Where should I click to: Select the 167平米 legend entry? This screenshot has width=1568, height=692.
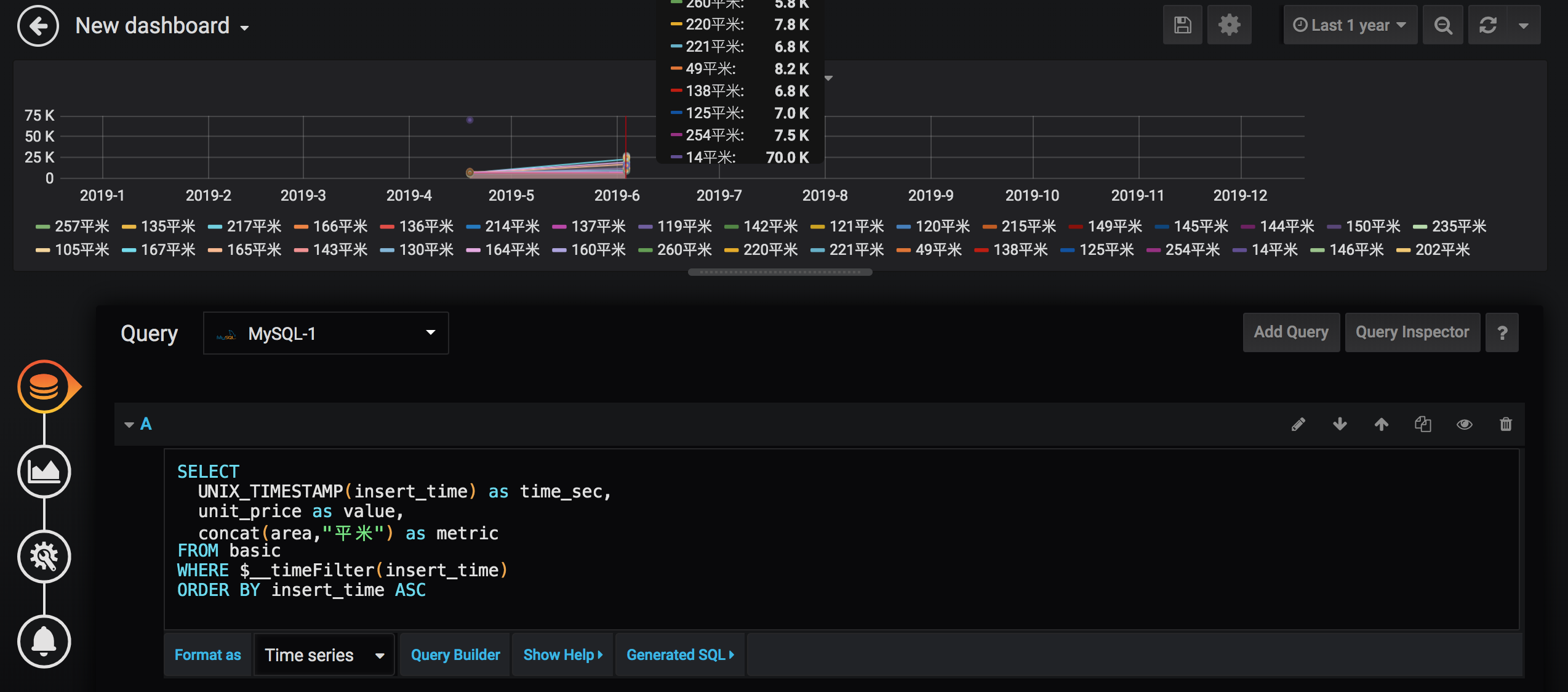click(x=168, y=250)
